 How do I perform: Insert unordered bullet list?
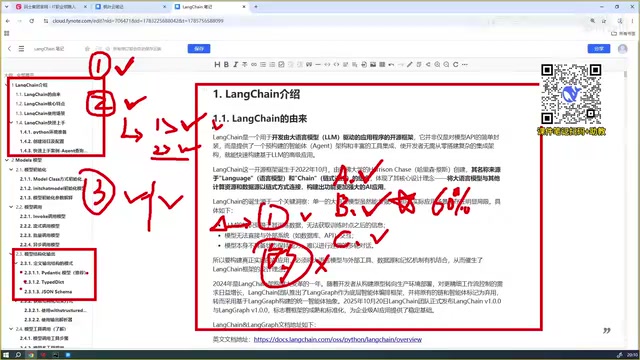263,64
